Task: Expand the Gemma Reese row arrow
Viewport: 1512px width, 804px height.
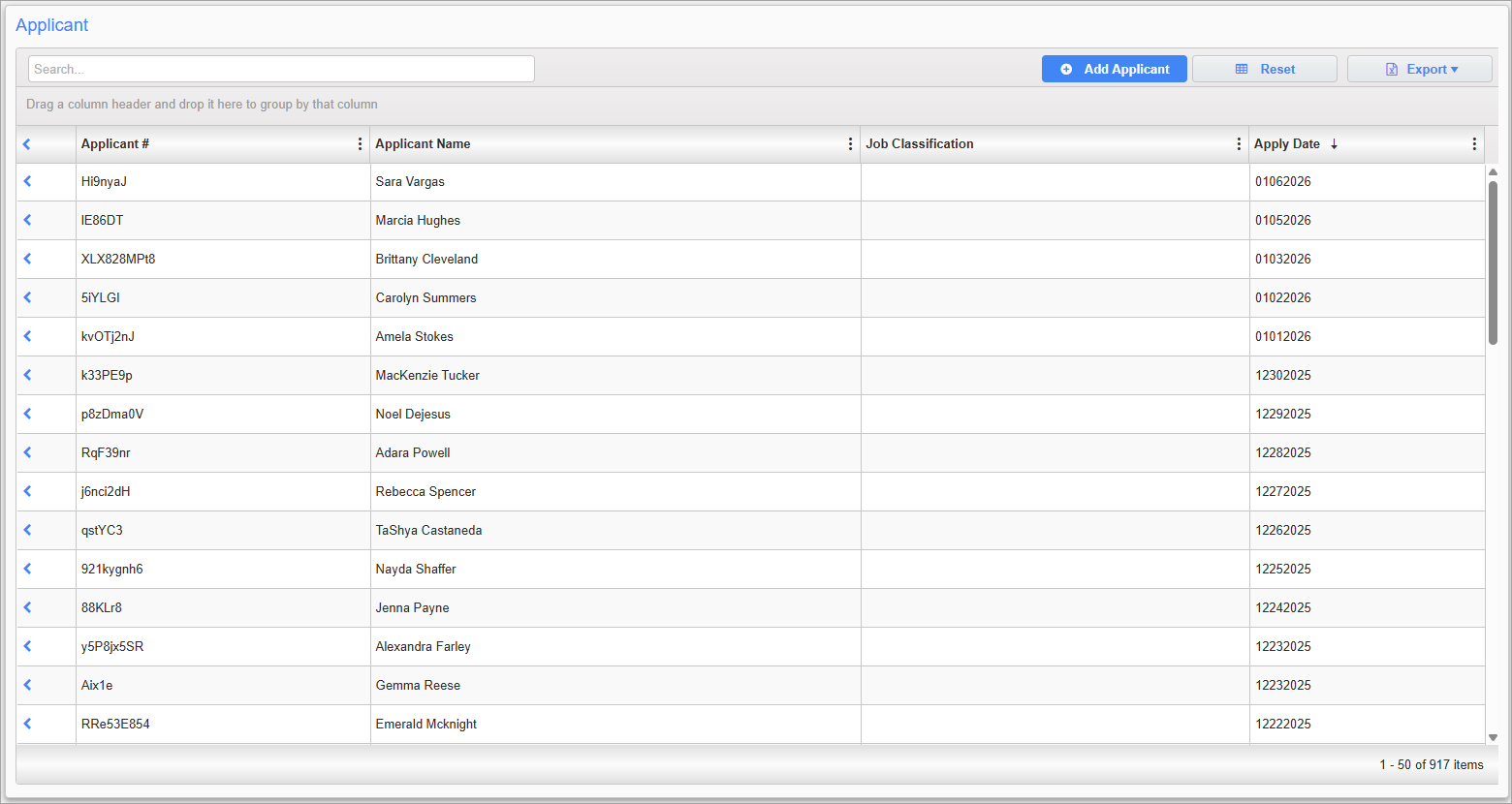Action: (26, 685)
